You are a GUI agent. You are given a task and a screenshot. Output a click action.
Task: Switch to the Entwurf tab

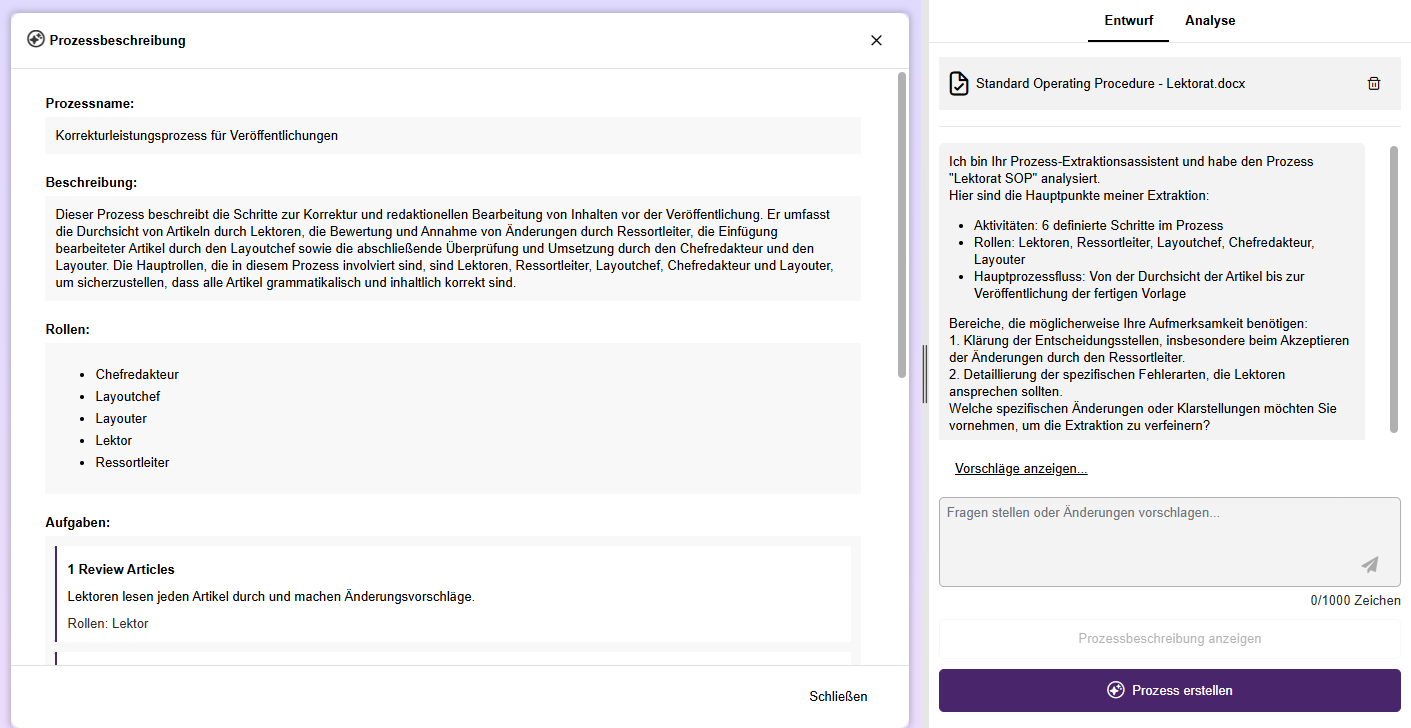[x=1128, y=21]
